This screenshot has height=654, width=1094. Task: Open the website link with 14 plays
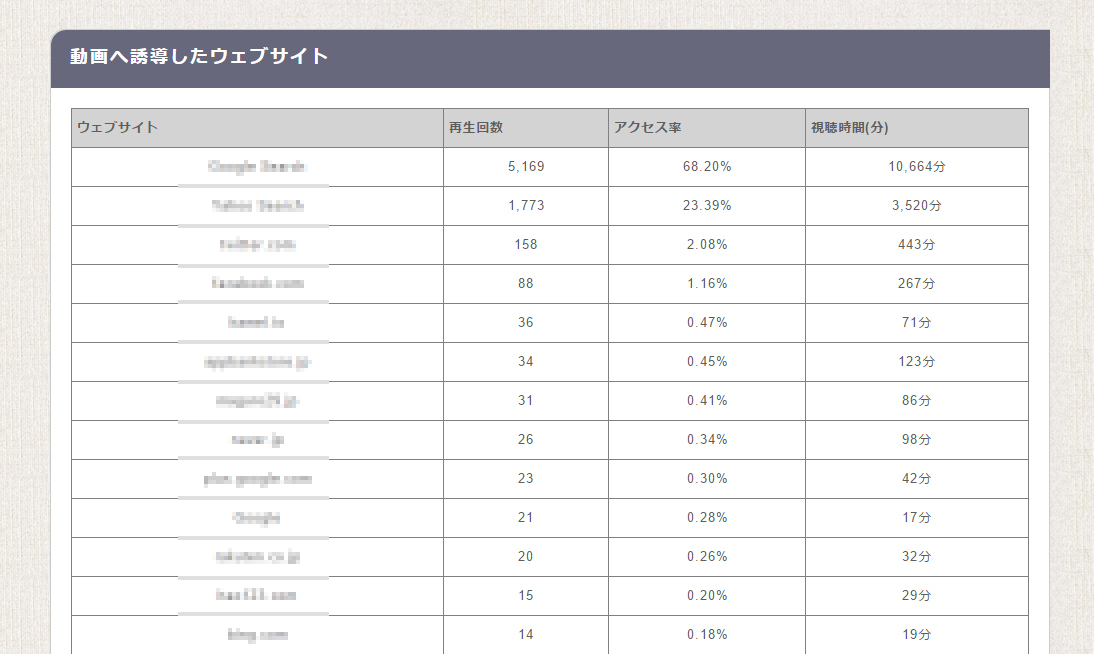pyautogui.click(x=257, y=634)
